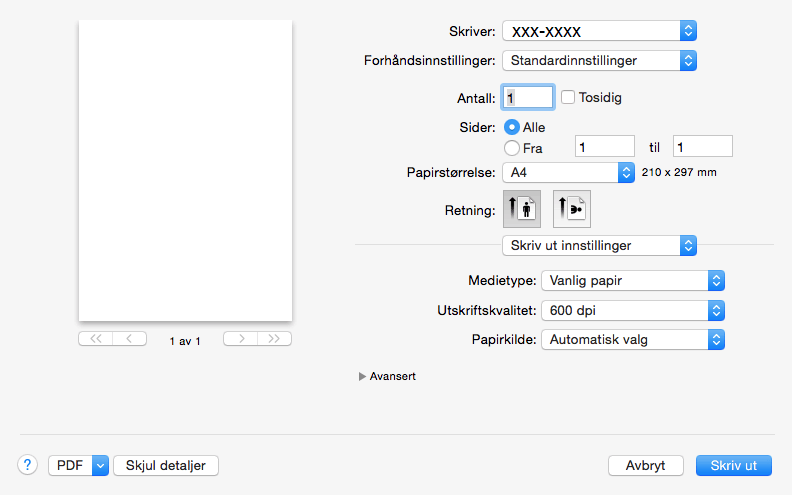Viewport: 792px width, 495px height.
Task: Jump to last preview page
Action: pyautogui.click(x=274, y=339)
